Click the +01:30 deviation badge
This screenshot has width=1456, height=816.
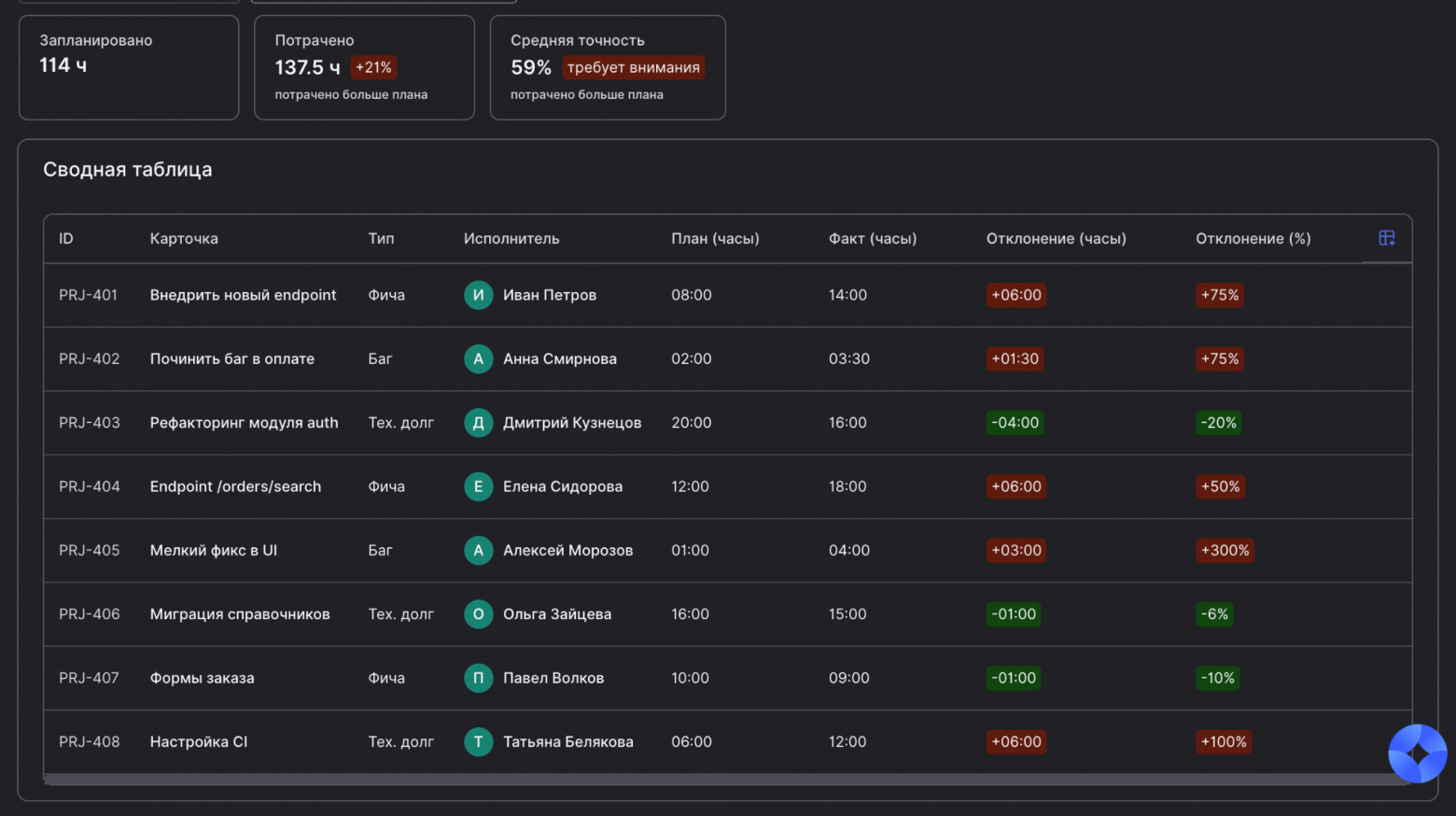pos(1015,359)
